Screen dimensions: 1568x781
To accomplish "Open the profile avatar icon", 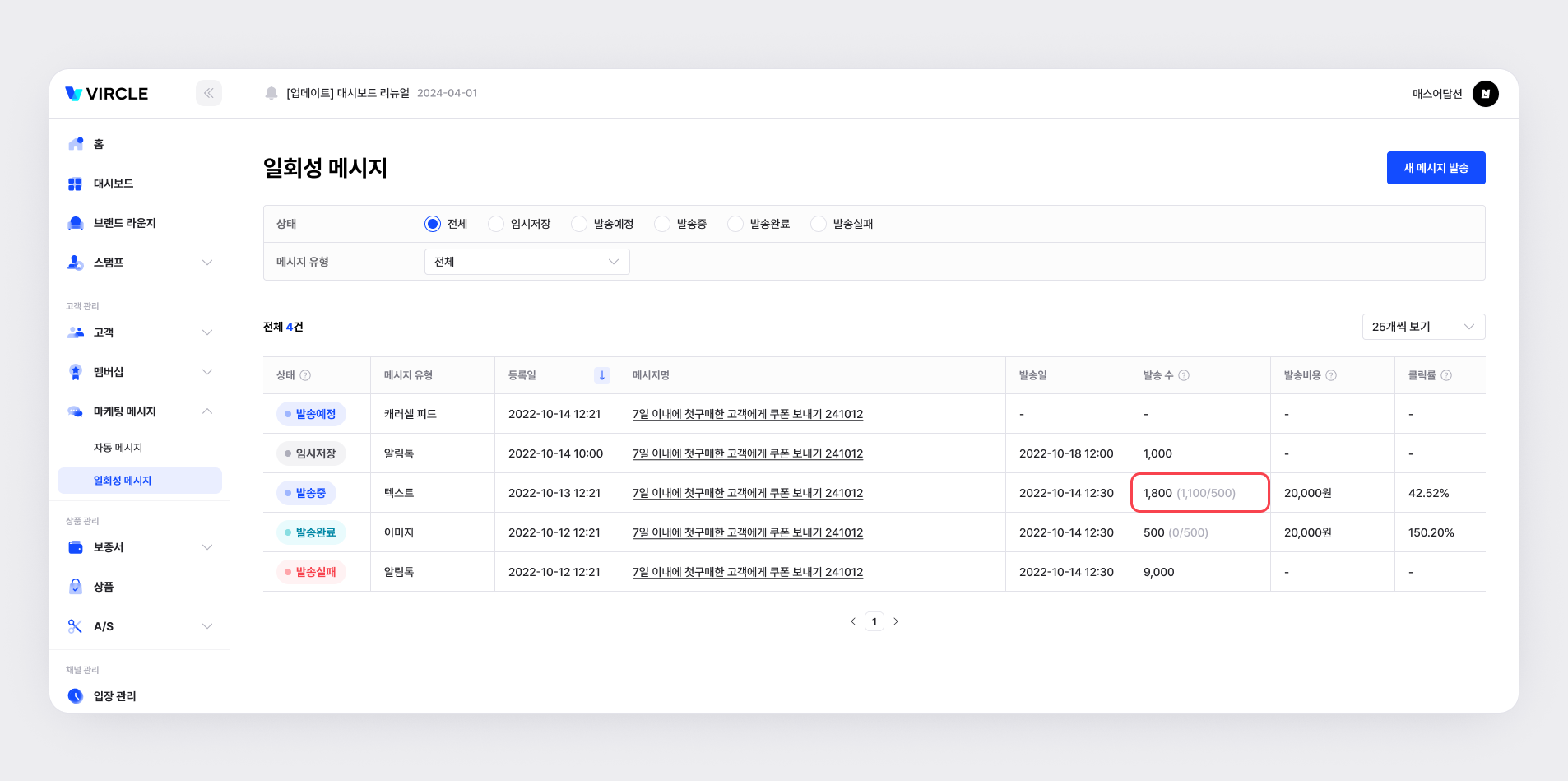I will click(x=1485, y=94).
